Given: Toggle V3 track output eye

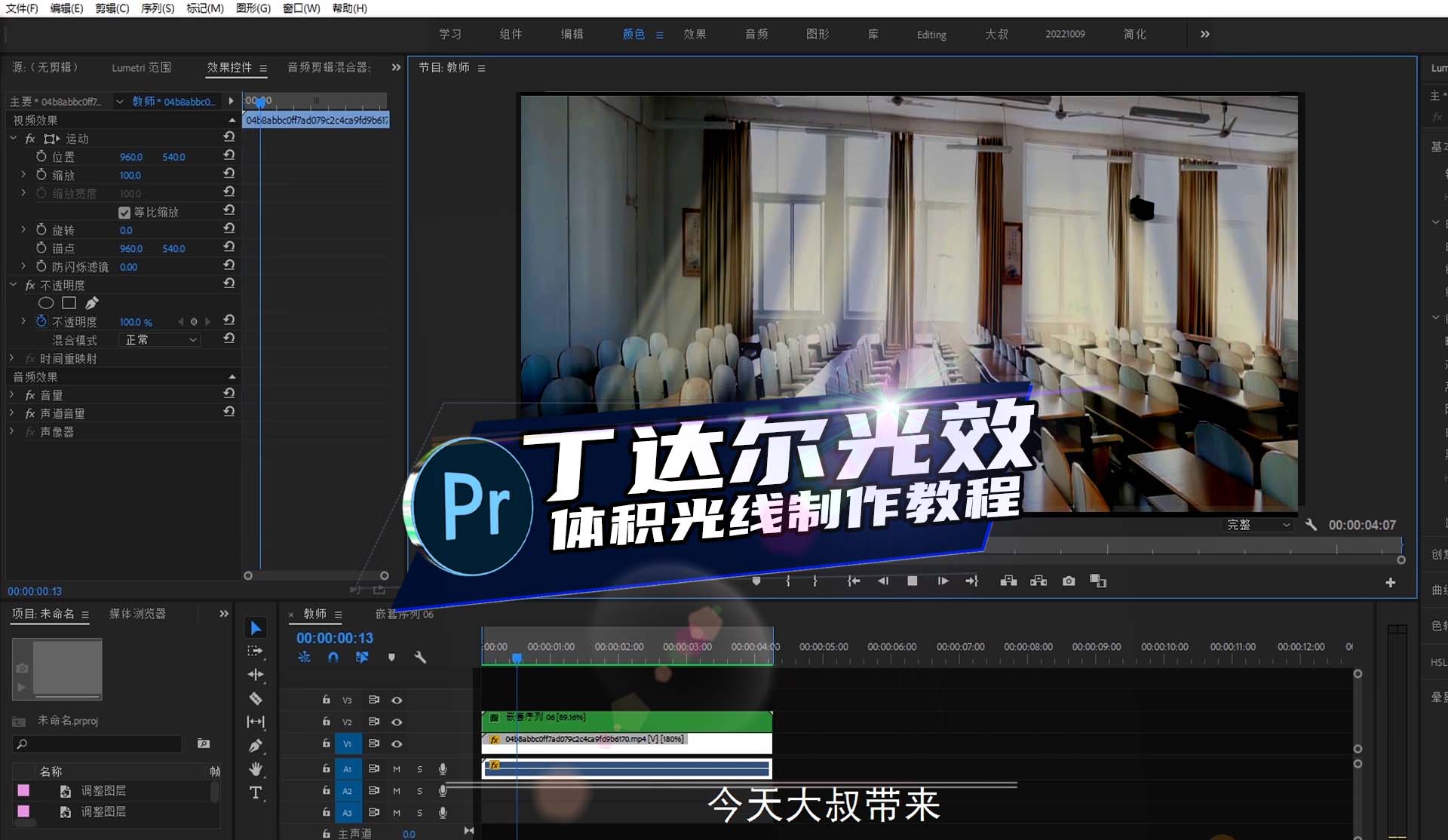Looking at the screenshot, I should pos(397,701).
